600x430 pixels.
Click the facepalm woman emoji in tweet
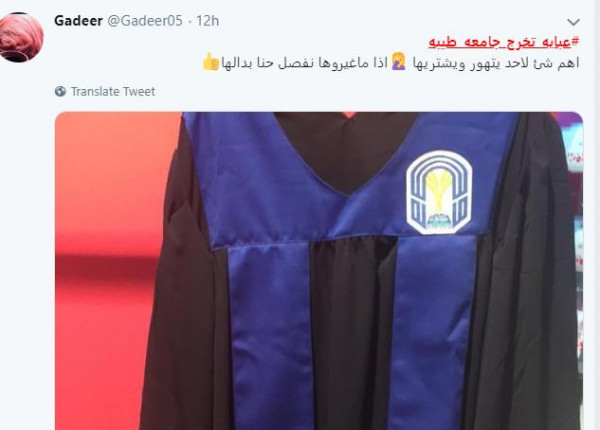pyautogui.click(x=398, y=62)
